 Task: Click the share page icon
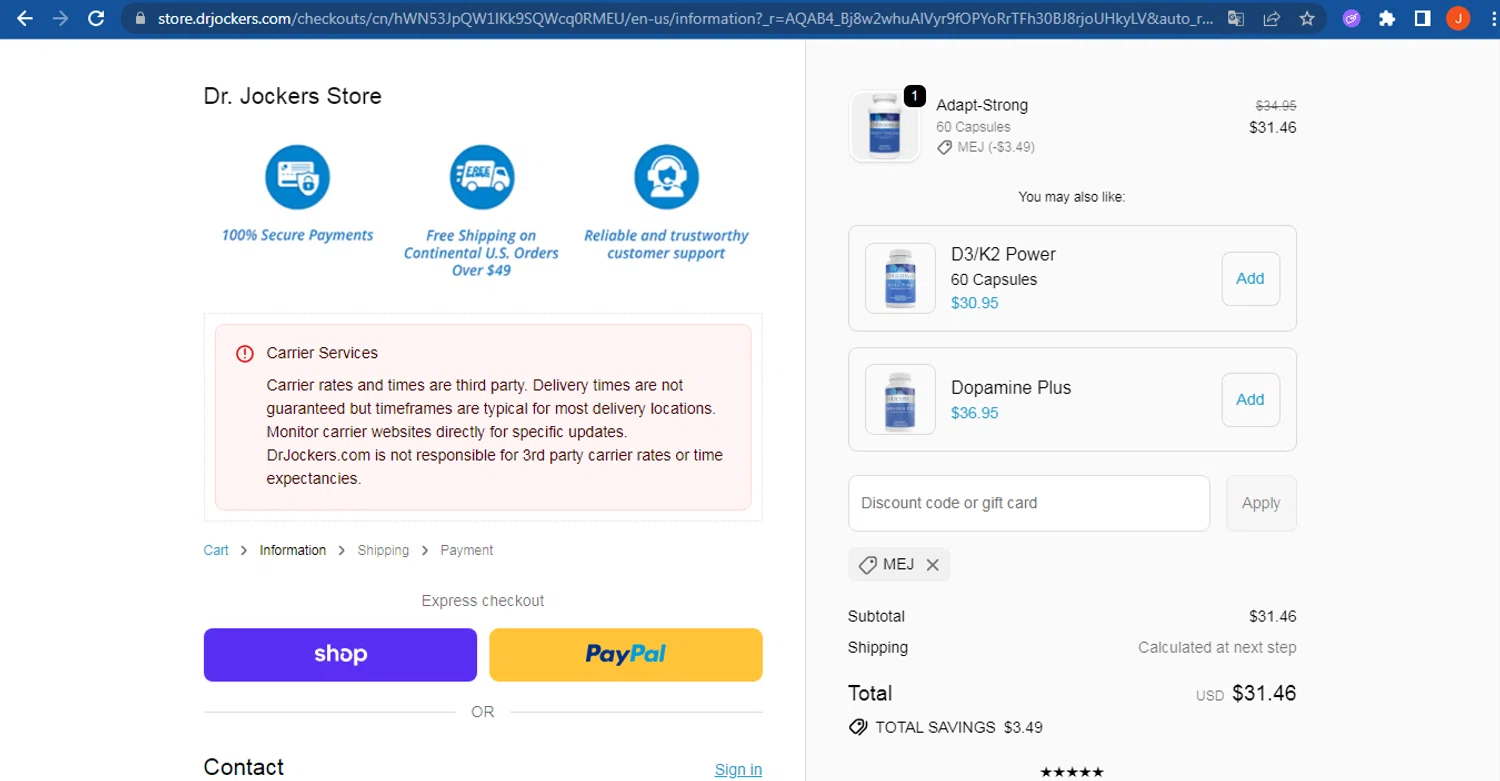tap(1271, 18)
